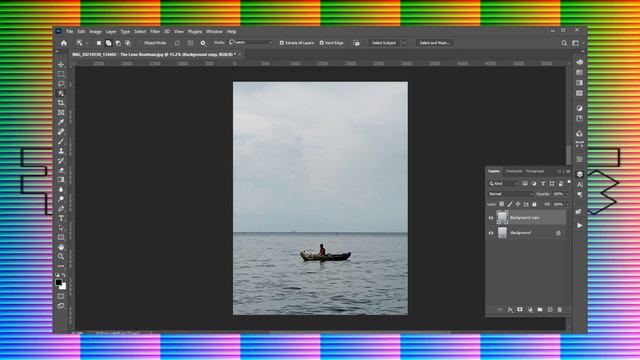Screen dimensions: 640x360
Task: Click the Add layer mask icon
Action: [520, 310]
